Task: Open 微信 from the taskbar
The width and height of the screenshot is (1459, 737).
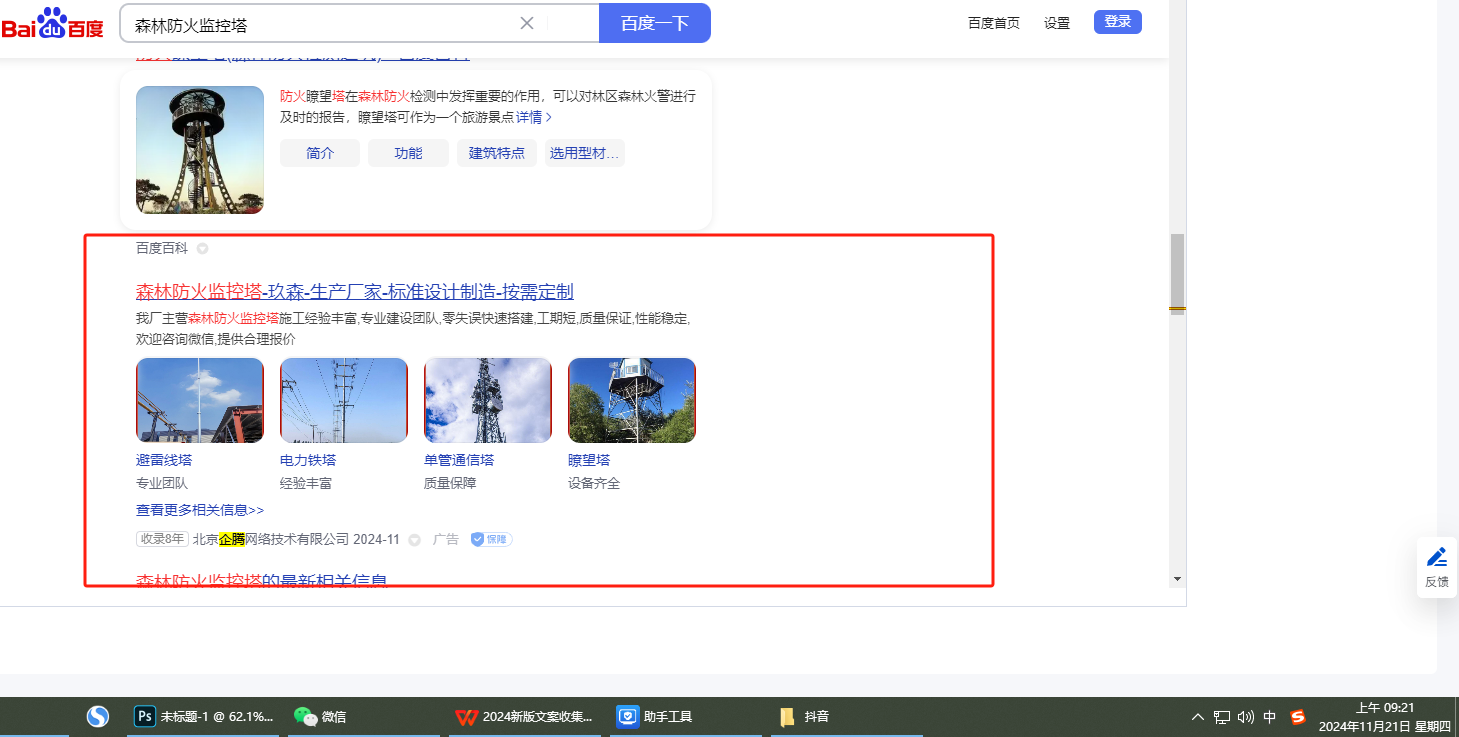Action: pos(320,717)
